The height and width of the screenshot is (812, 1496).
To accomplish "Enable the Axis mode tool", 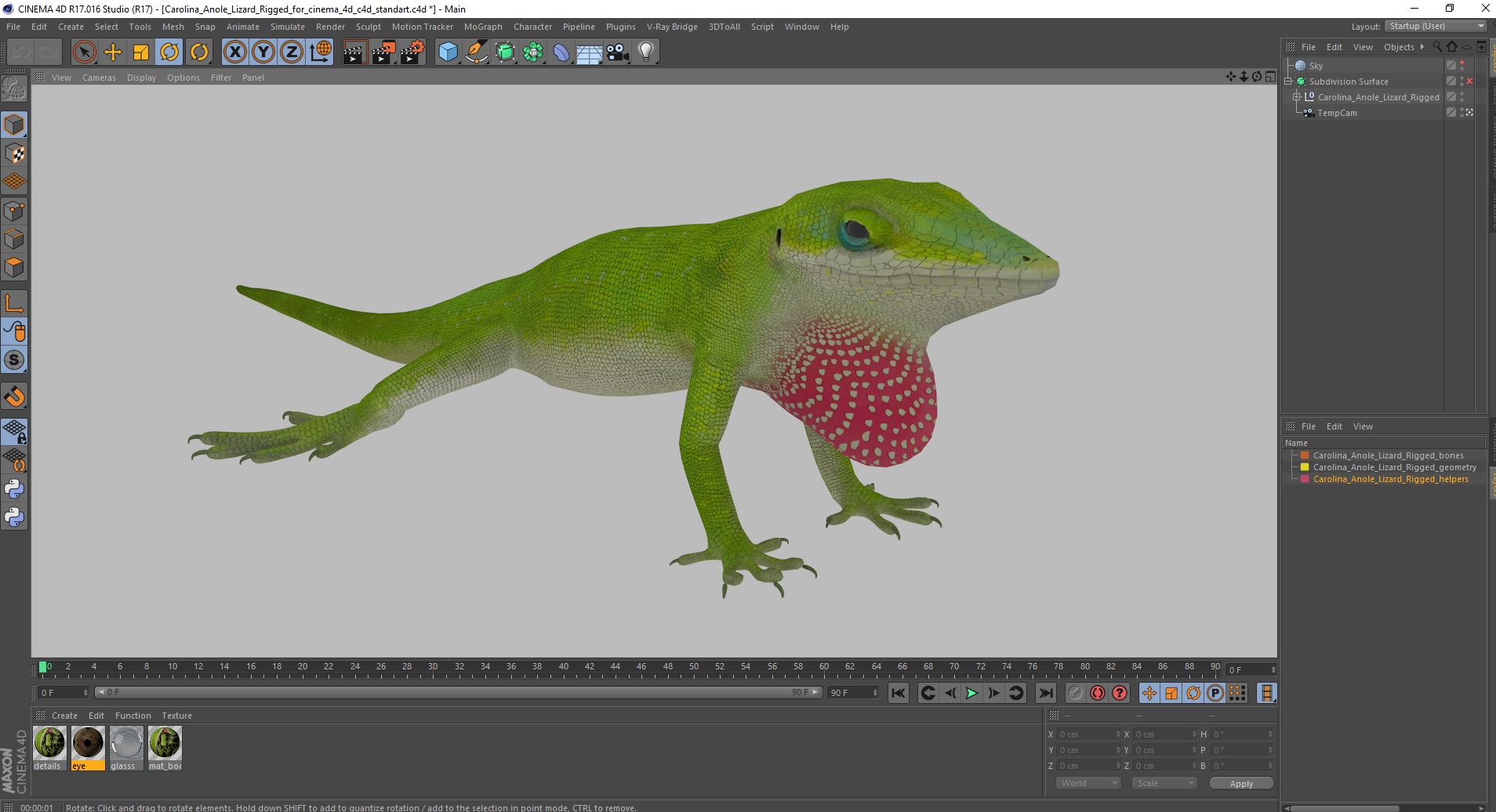I will pos(14,303).
